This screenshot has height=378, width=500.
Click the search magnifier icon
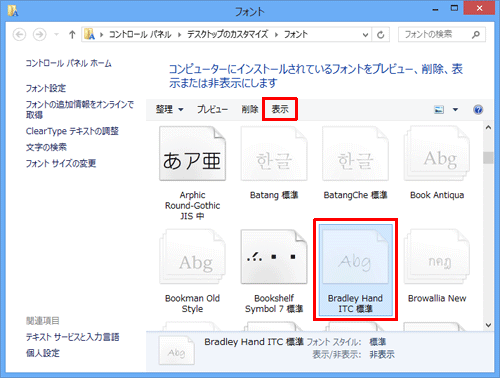[x=476, y=34]
